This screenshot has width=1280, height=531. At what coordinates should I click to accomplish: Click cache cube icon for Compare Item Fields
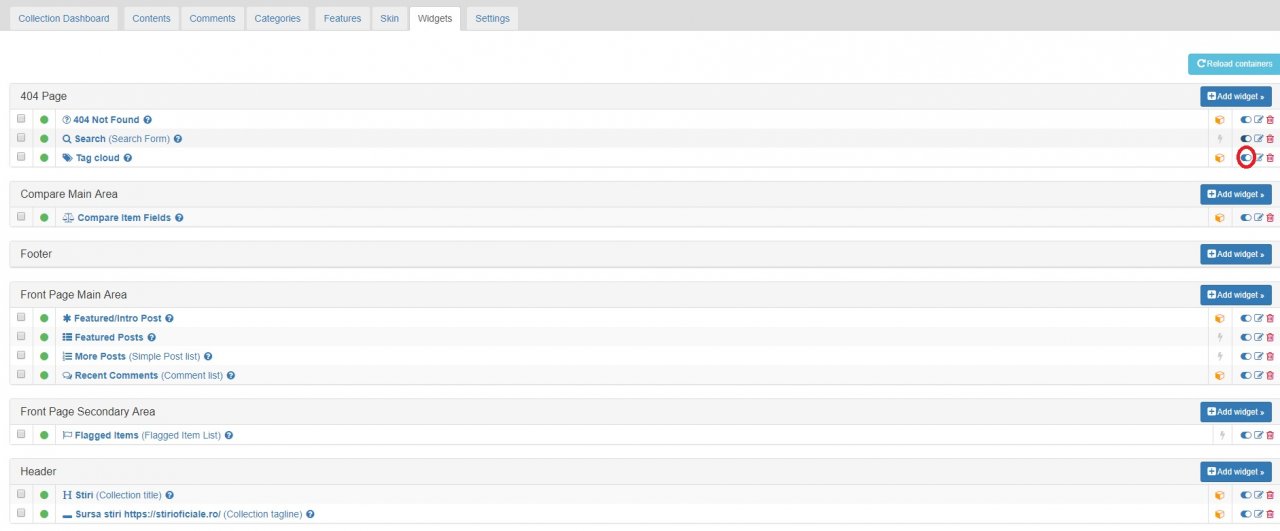tap(1219, 218)
